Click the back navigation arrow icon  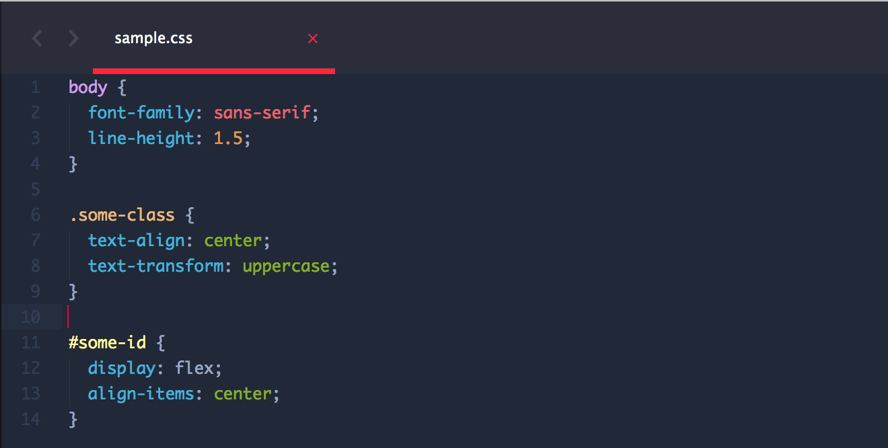tap(37, 39)
